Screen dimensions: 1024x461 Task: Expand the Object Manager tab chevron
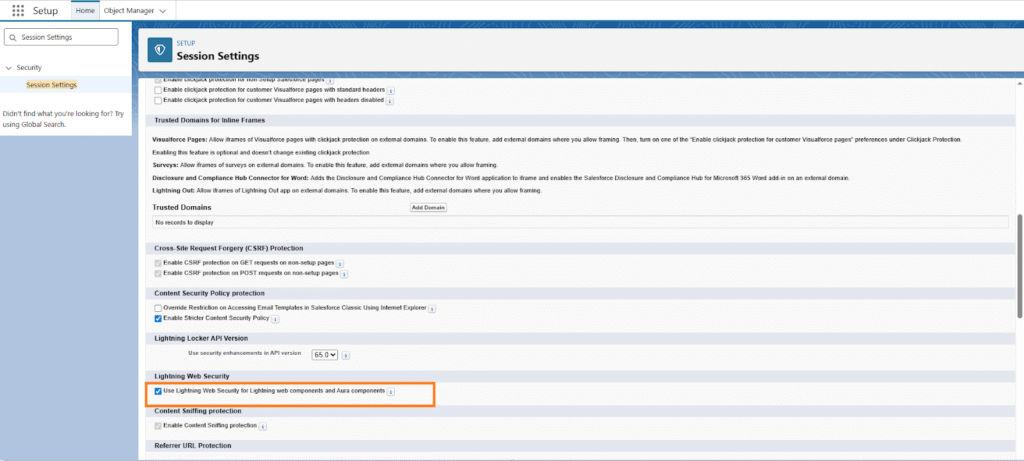pos(162,10)
